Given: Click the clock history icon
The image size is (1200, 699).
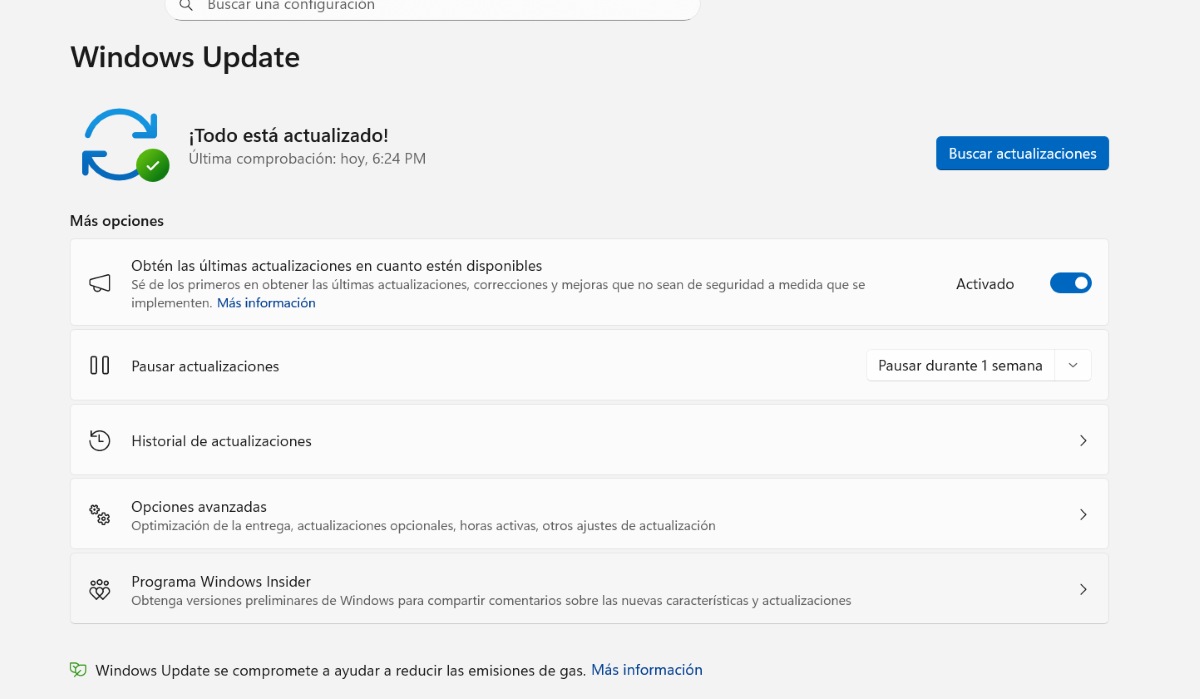Looking at the screenshot, I should [100, 440].
